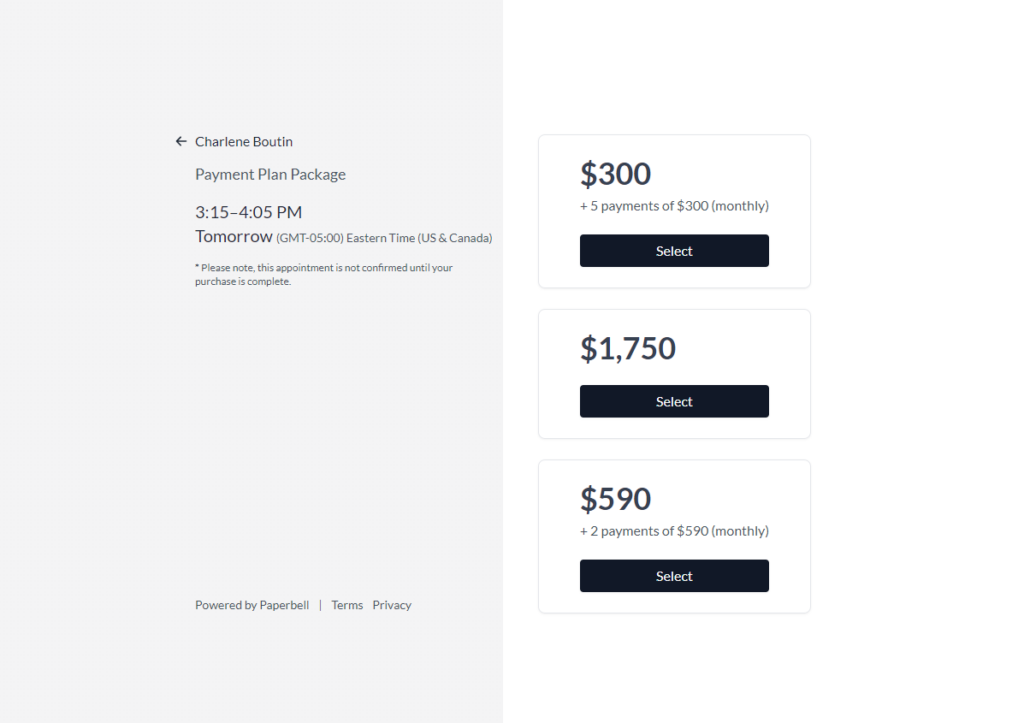This screenshot has height=723, width=1024.
Task: Click the $590 price heading
Action: tap(615, 499)
